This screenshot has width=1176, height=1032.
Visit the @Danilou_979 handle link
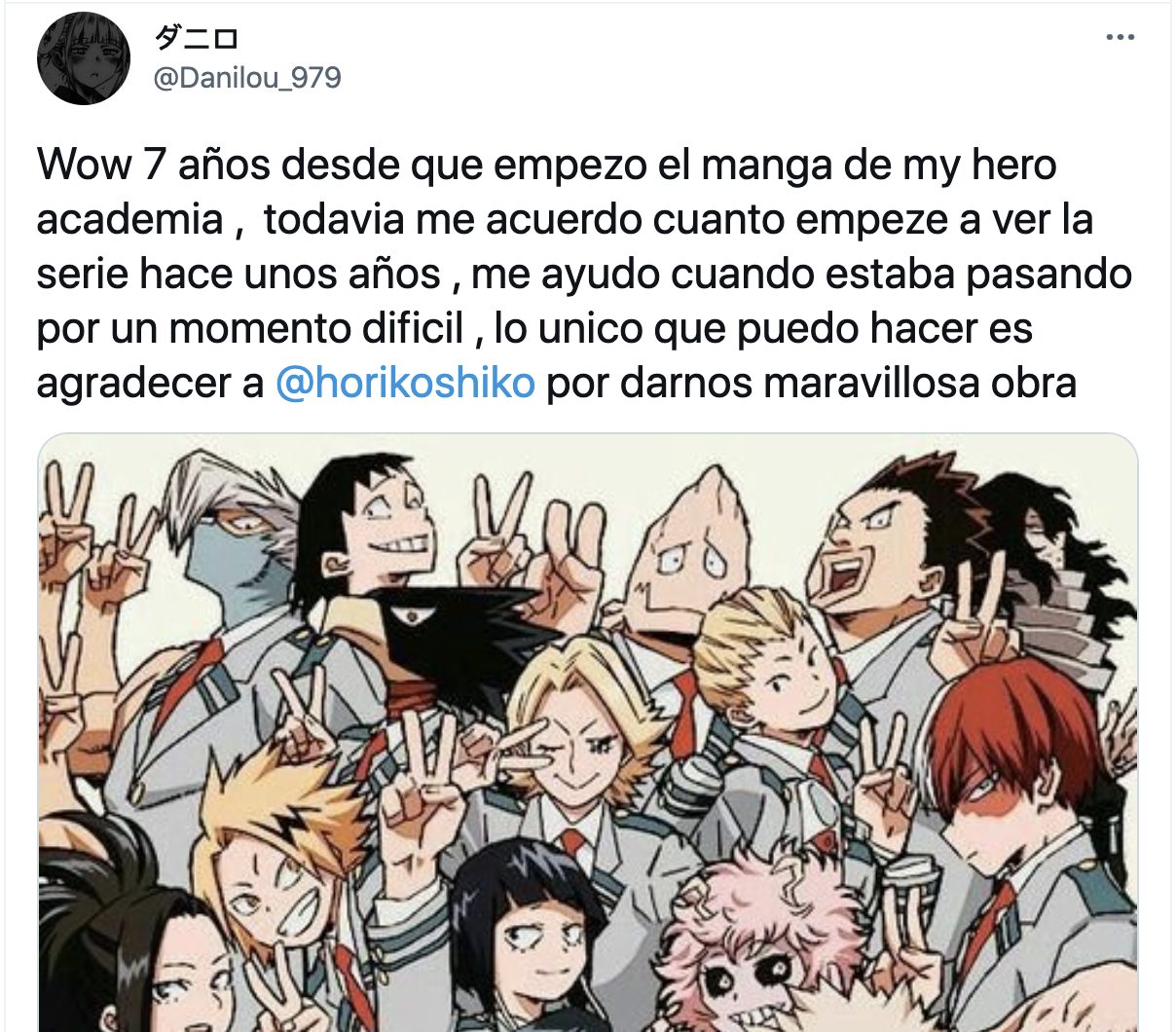[x=247, y=78]
